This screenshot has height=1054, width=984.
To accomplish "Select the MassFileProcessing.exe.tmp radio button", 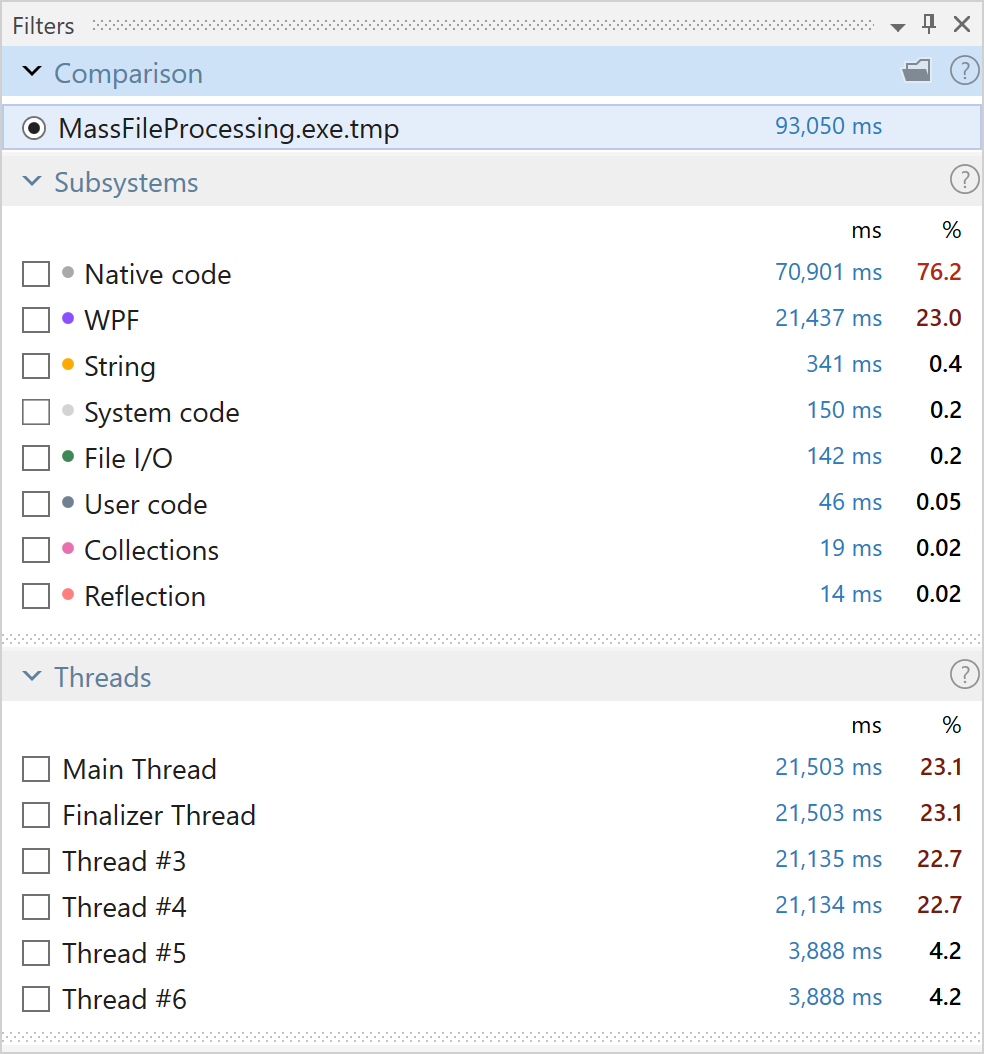I will pyautogui.click(x=35, y=128).
